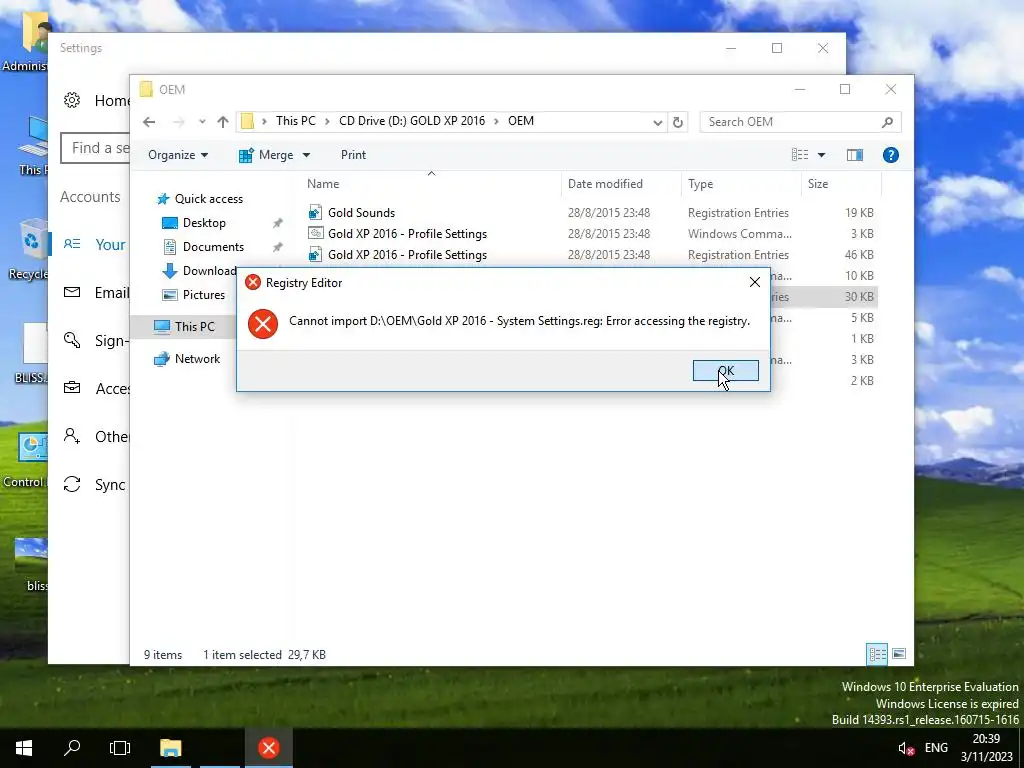
Task: Change view with the view icon
Action: [x=800, y=155]
